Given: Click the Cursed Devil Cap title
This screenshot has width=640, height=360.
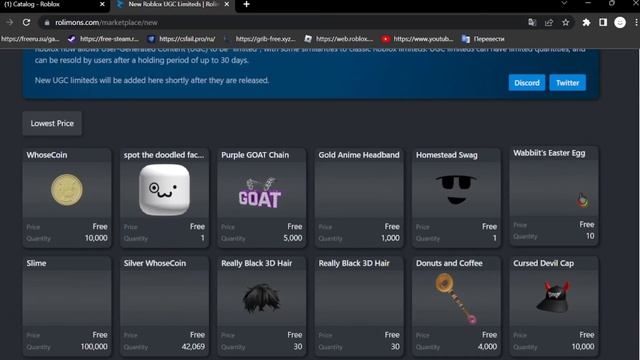Looking at the screenshot, I should coord(543,263).
